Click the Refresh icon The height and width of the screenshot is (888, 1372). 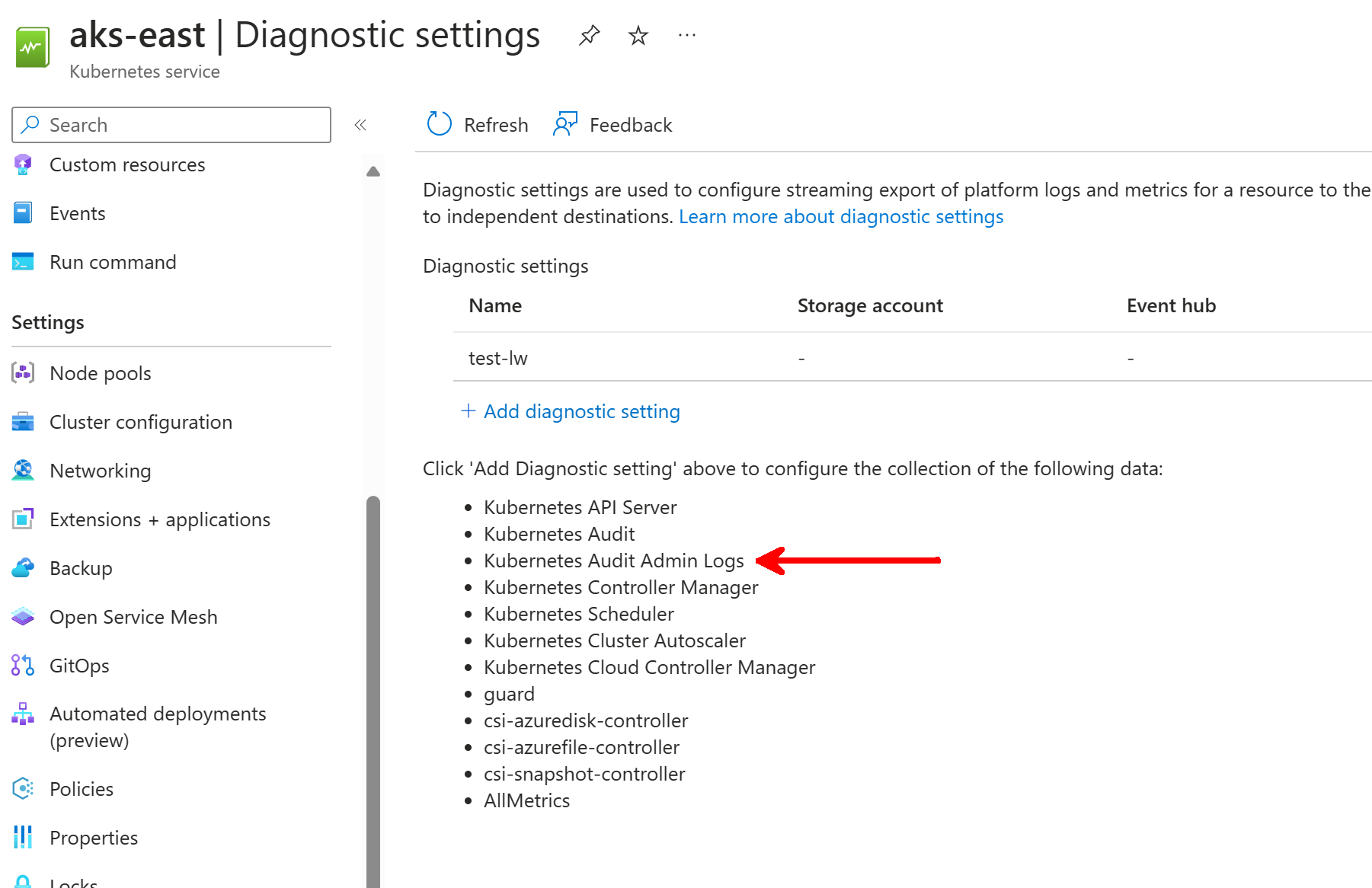click(439, 123)
